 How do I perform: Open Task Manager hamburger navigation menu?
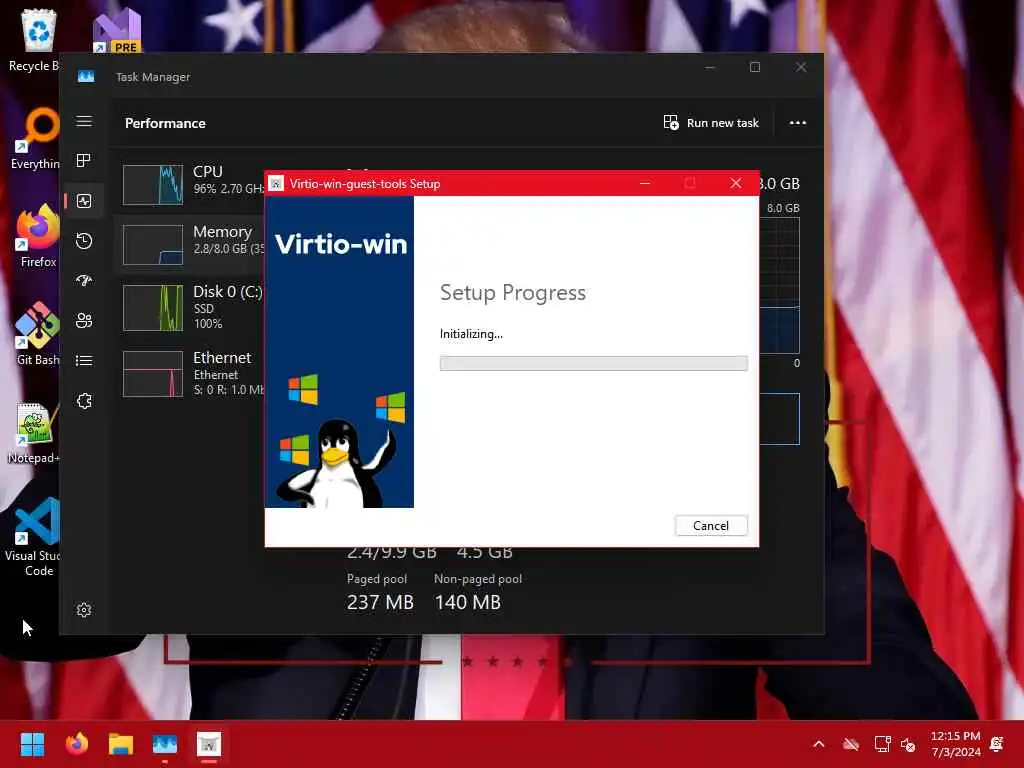click(84, 121)
